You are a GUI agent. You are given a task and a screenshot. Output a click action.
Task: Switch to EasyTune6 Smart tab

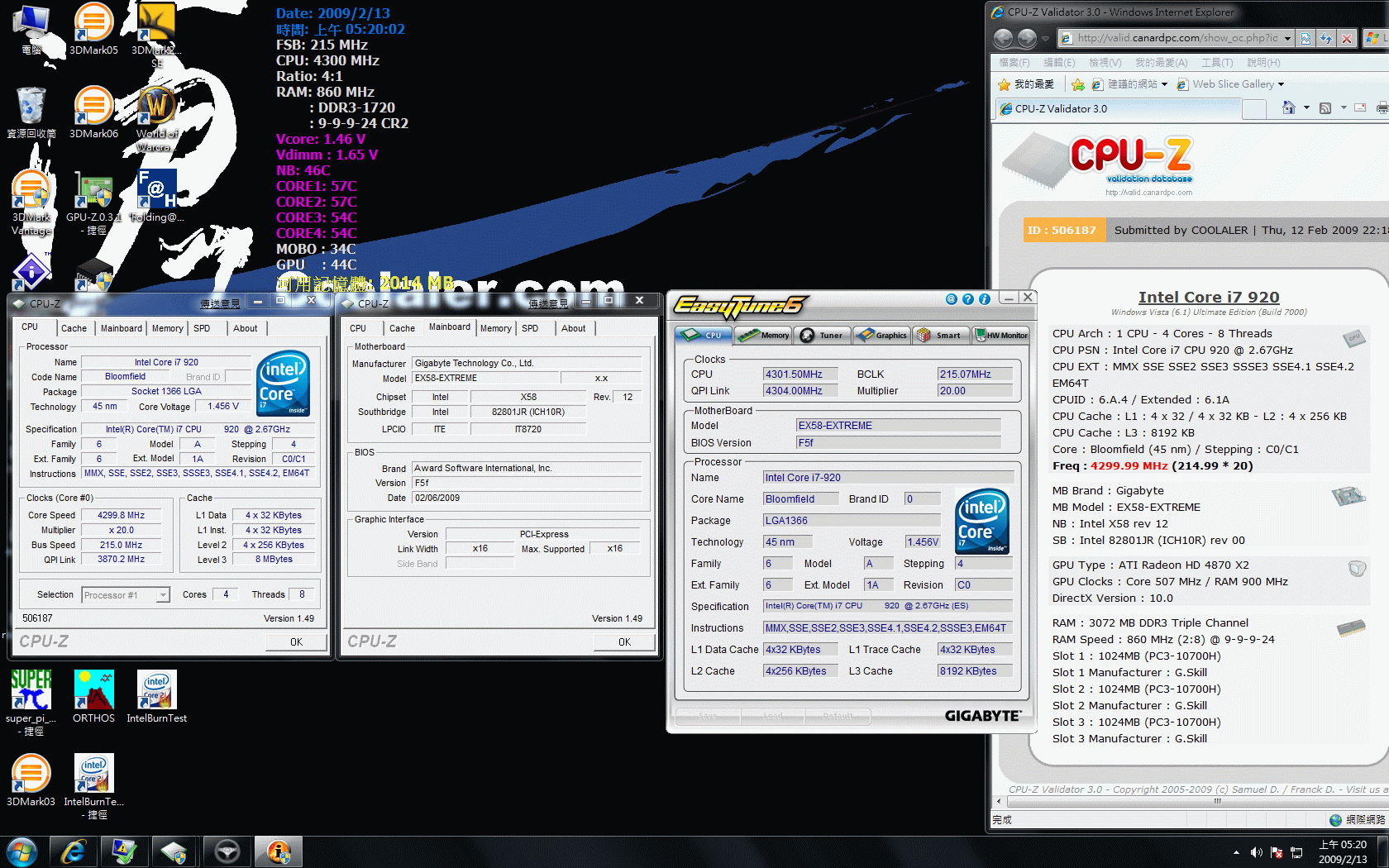[940, 335]
